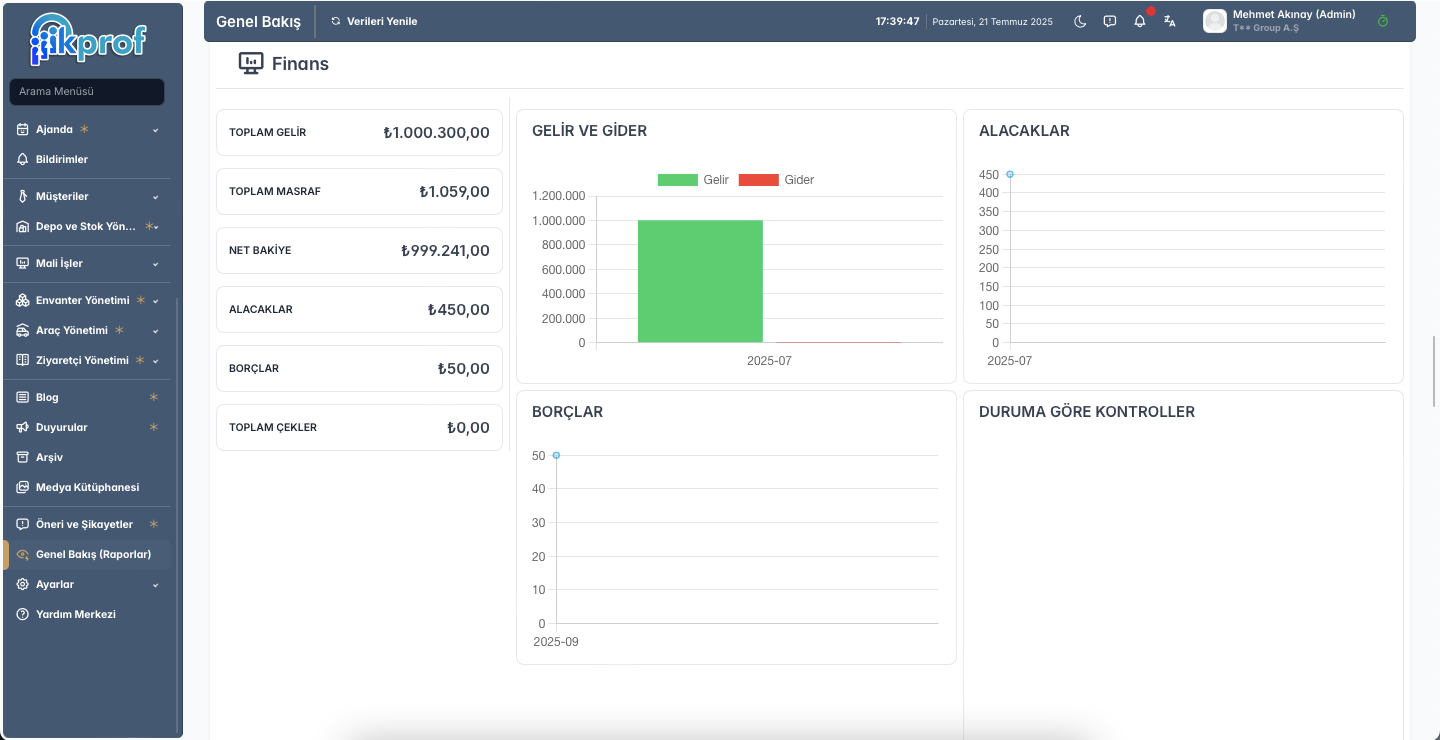Screen dimensions: 1440x740
Task: Toggle the red Gider legend item
Action: (x=777, y=180)
